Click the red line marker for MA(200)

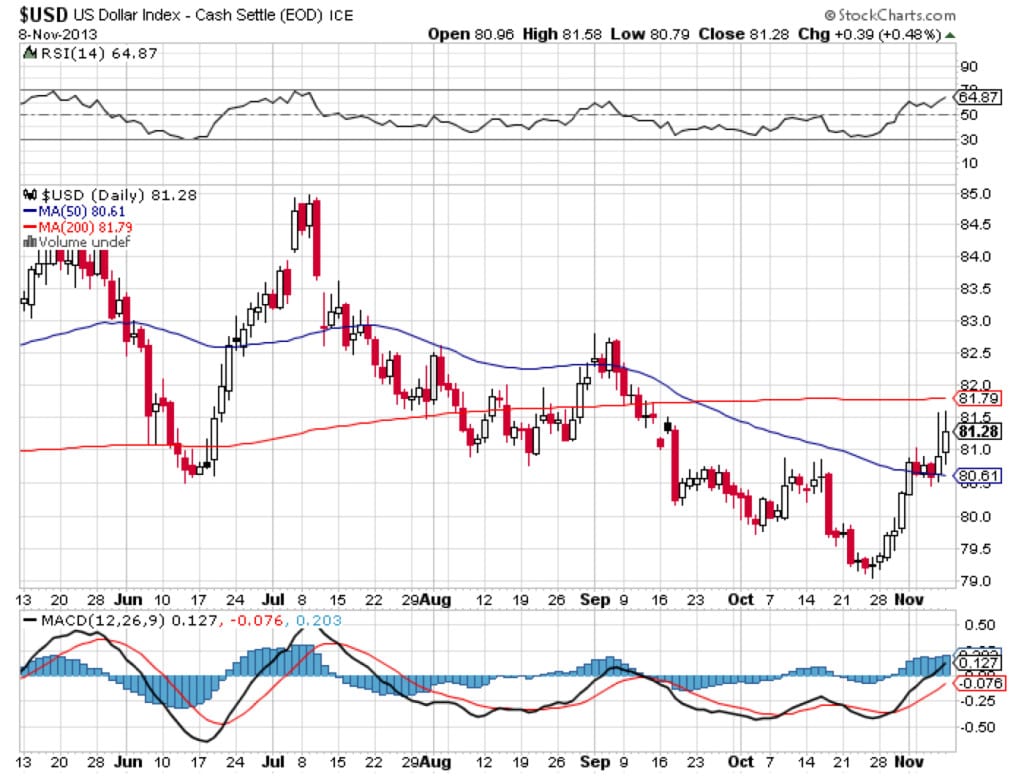30,227
